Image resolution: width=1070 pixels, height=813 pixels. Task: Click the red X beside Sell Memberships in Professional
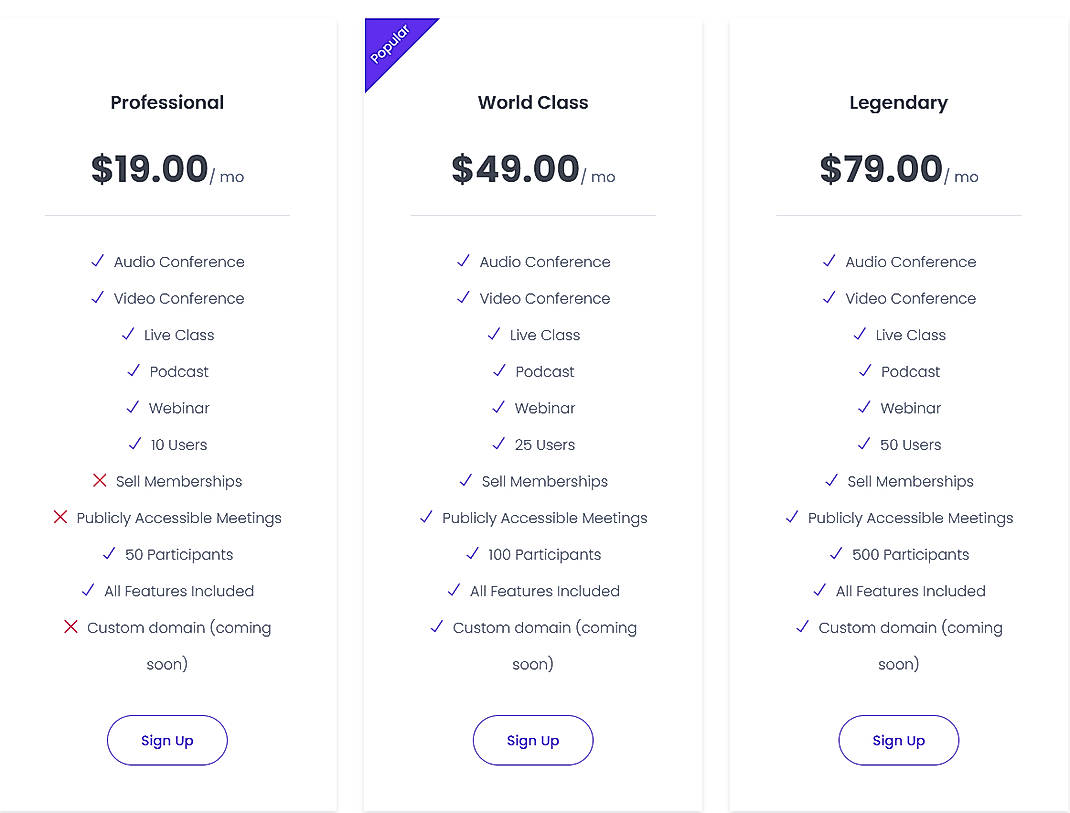pyautogui.click(x=99, y=481)
